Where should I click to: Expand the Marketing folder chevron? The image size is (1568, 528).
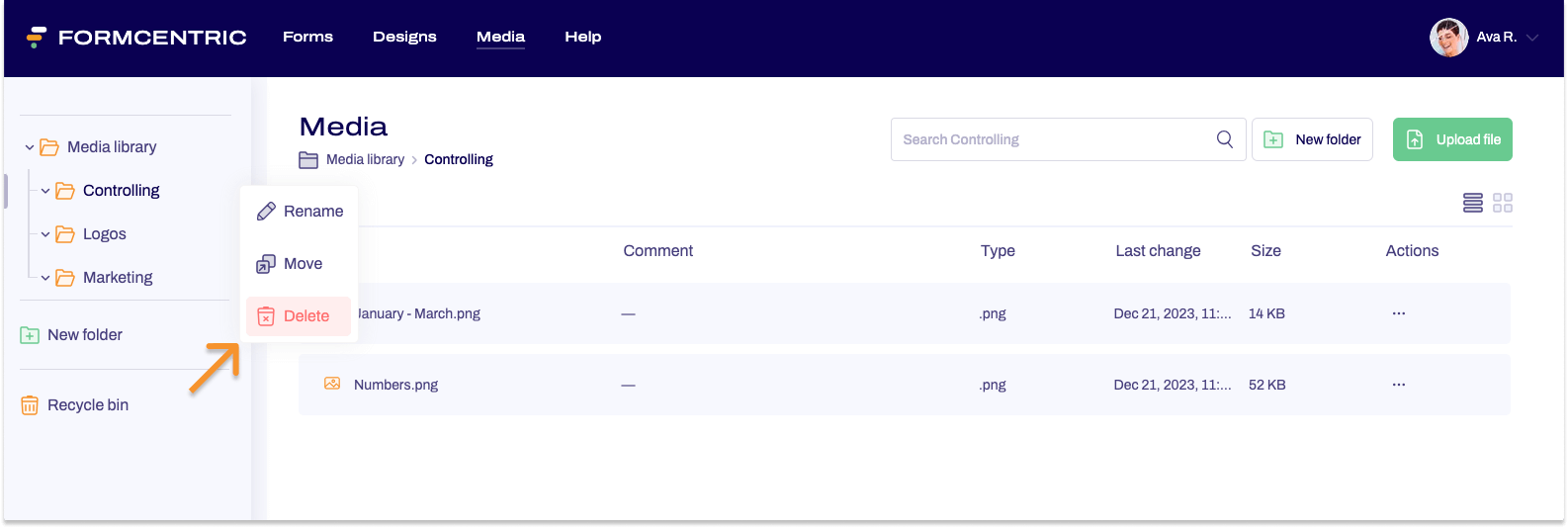[x=45, y=278]
